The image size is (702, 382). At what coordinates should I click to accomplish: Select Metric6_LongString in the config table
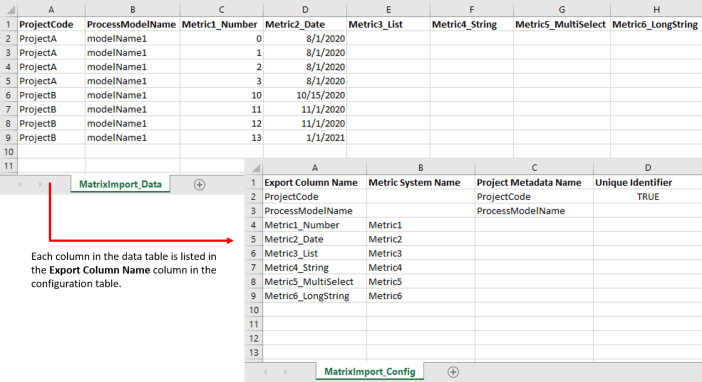click(x=314, y=296)
